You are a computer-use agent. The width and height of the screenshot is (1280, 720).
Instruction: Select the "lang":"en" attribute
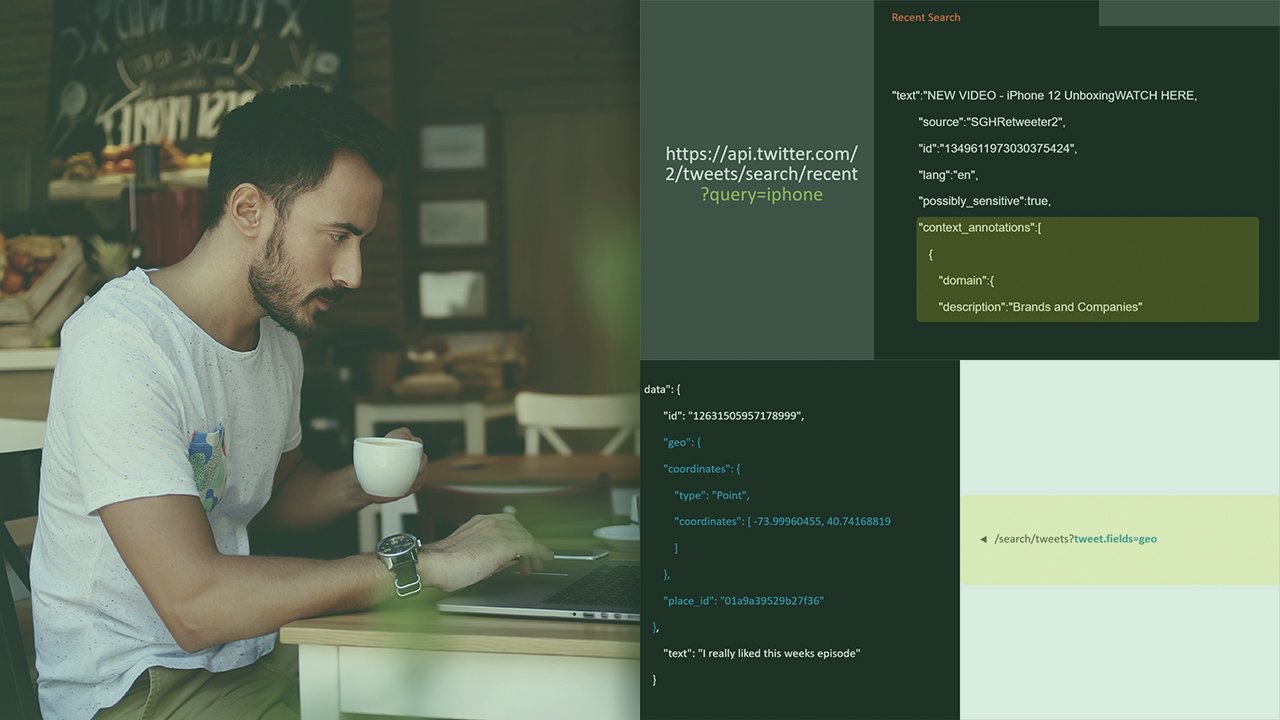pyautogui.click(x=950, y=174)
